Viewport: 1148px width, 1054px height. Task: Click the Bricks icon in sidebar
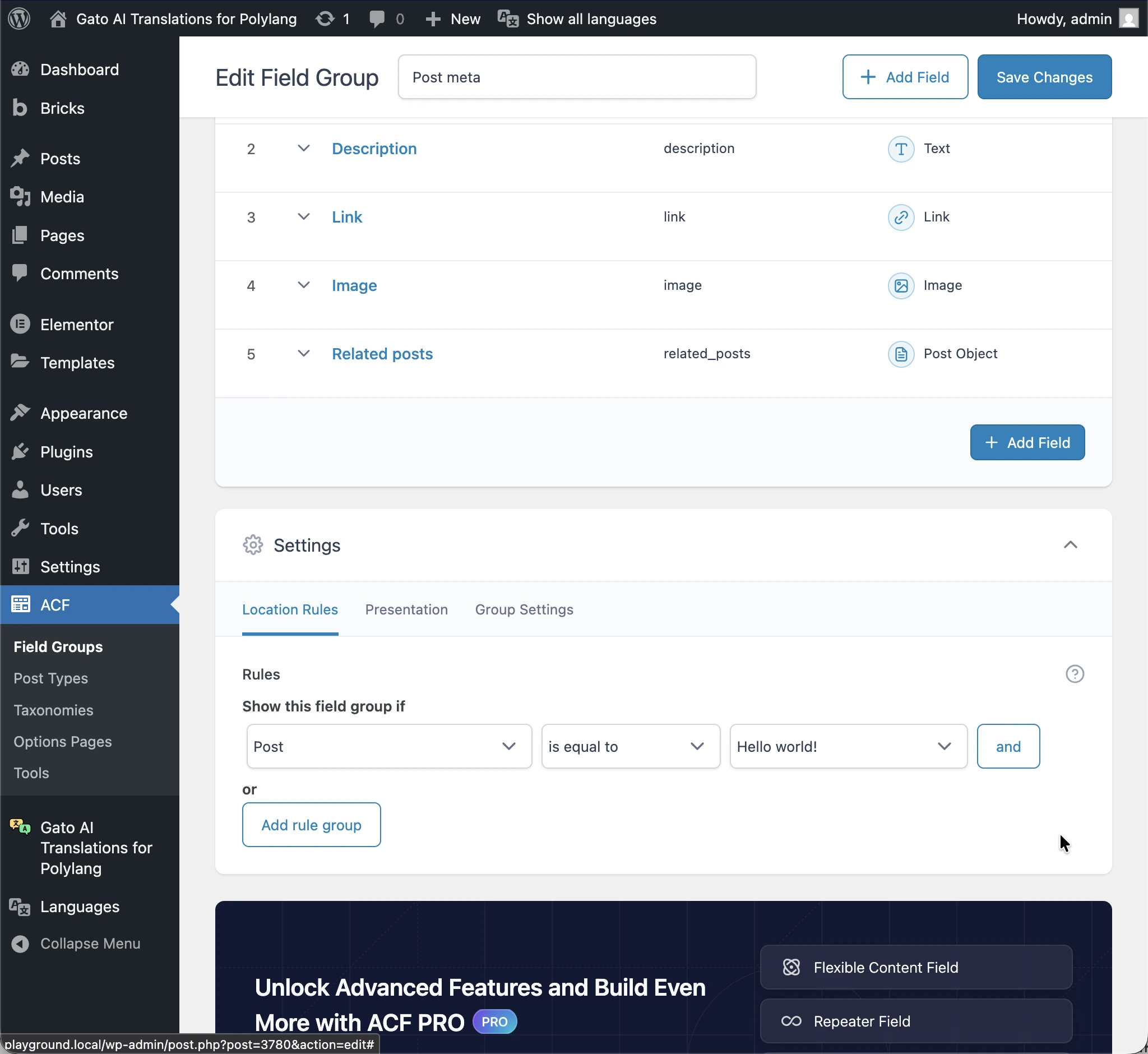pyautogui.click(x=20, y=108)
